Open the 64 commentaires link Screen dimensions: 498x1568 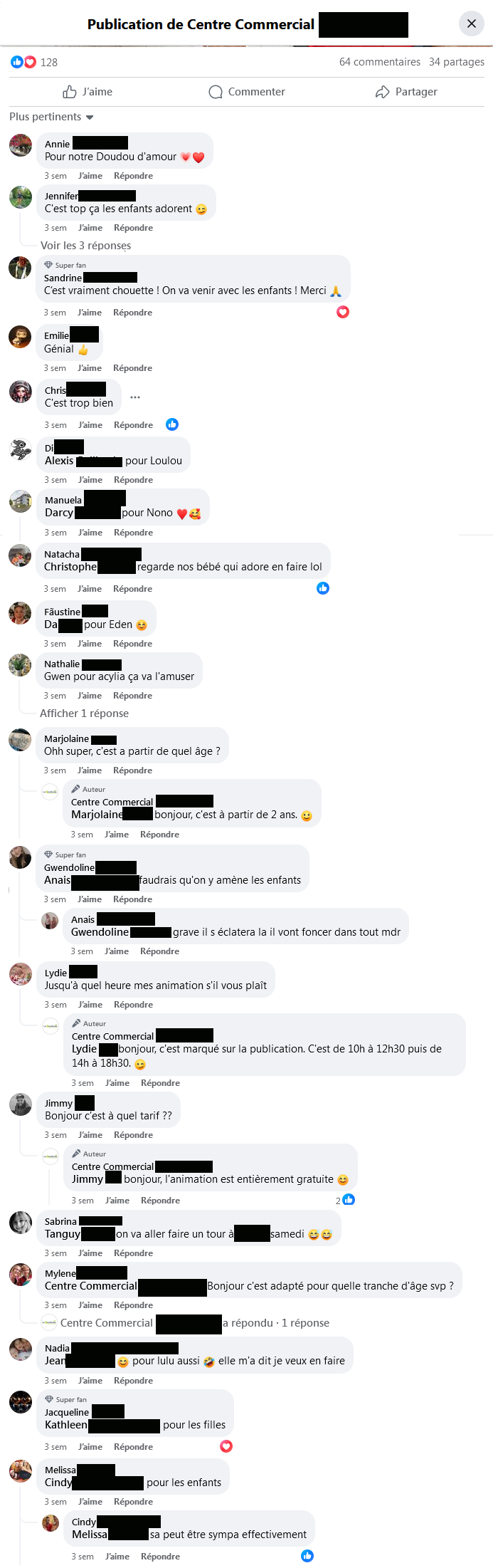tap(380, 62)
